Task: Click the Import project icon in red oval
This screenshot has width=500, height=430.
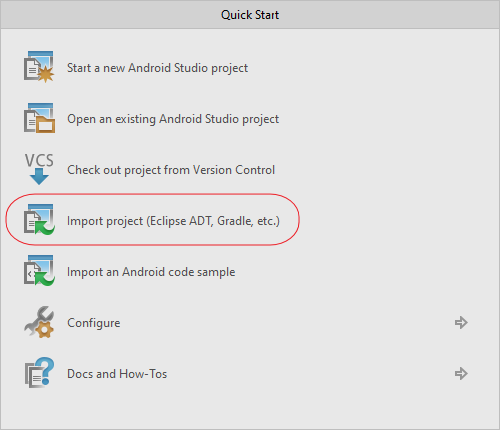Action: [x=39, y=220]
